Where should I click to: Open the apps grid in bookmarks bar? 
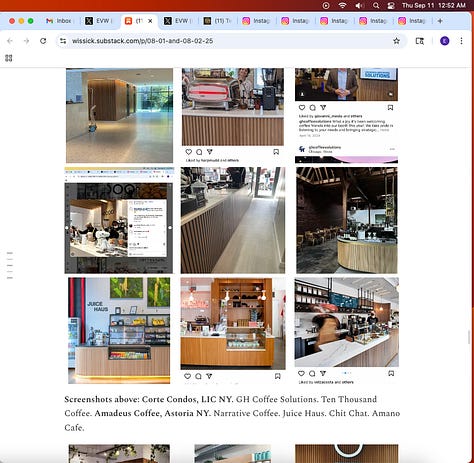pyautogui.click(x=9, y=58)
